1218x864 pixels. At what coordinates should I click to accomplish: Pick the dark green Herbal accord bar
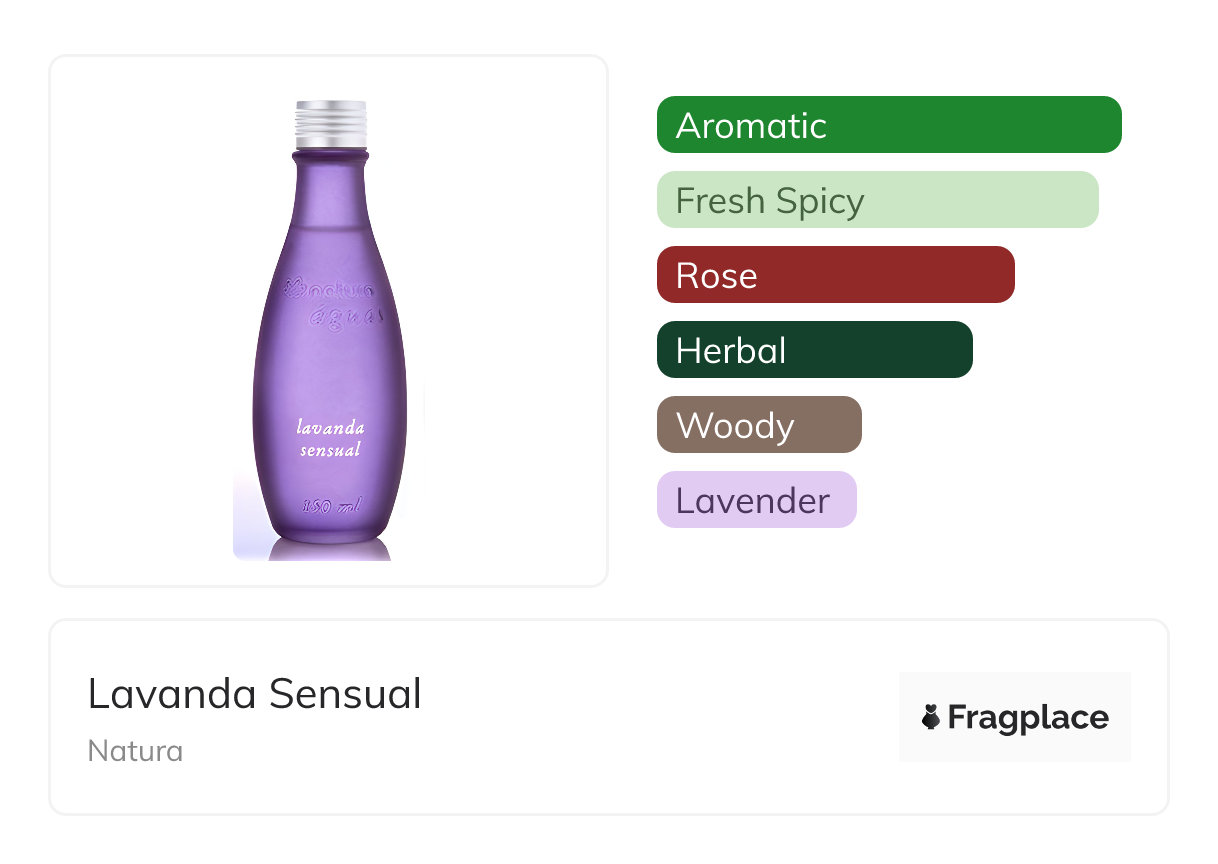tap(814, 350)
